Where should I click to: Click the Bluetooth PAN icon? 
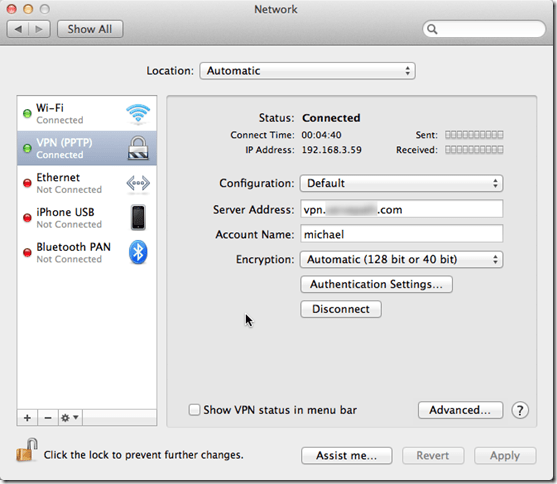tap(138, 252)
